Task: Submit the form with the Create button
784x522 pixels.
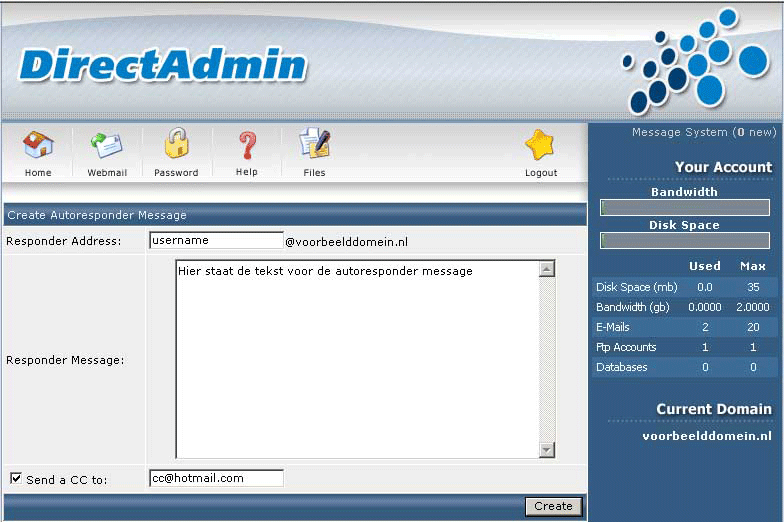Action: 554,506
